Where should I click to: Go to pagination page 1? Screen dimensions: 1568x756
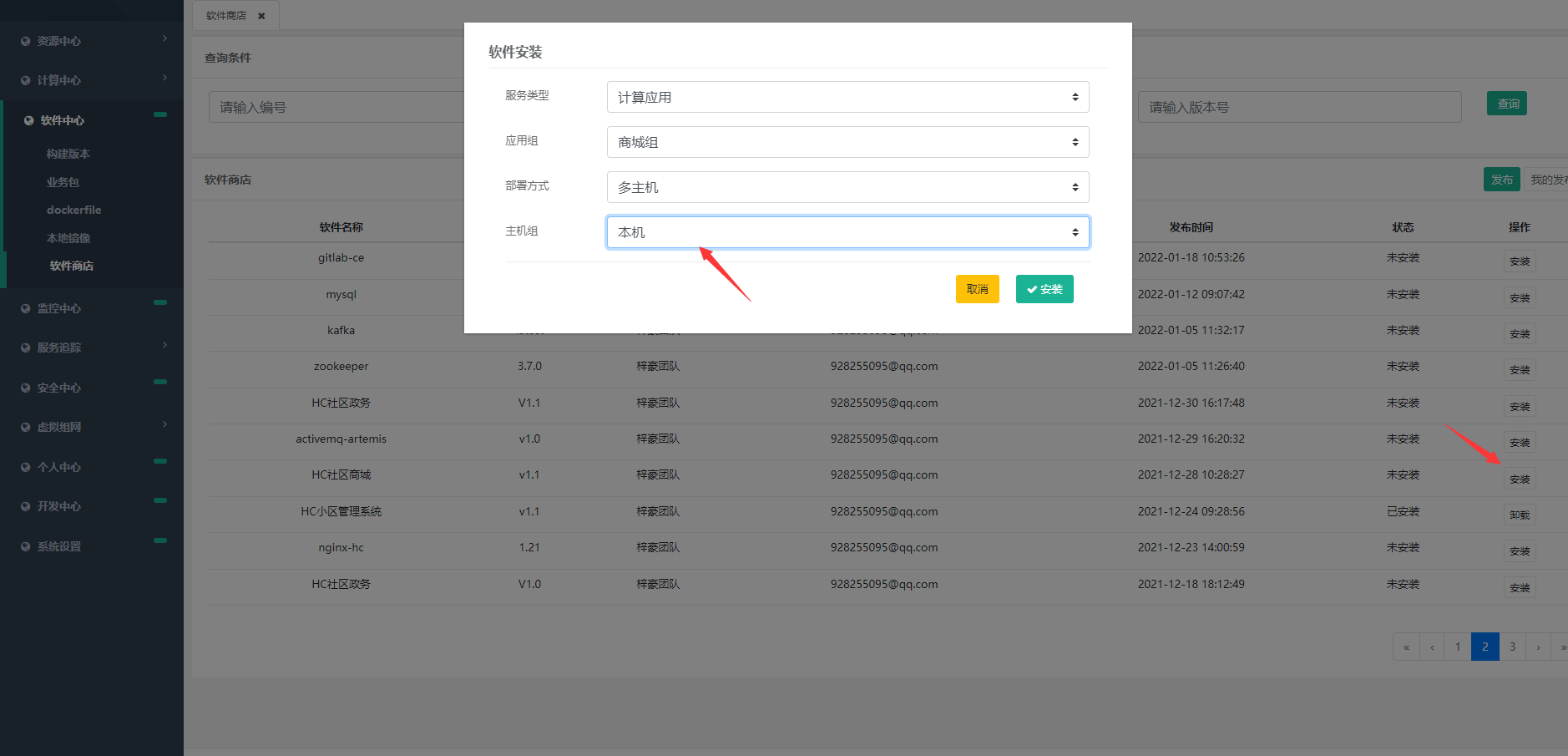pyautogui.click(x=1458, y=647)
